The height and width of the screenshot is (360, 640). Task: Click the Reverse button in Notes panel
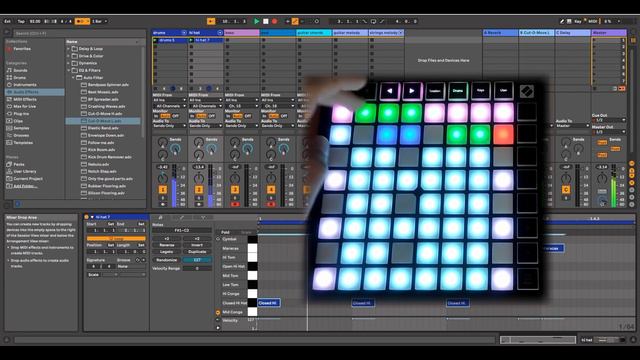pyautogui.click(x=167, y=245)
